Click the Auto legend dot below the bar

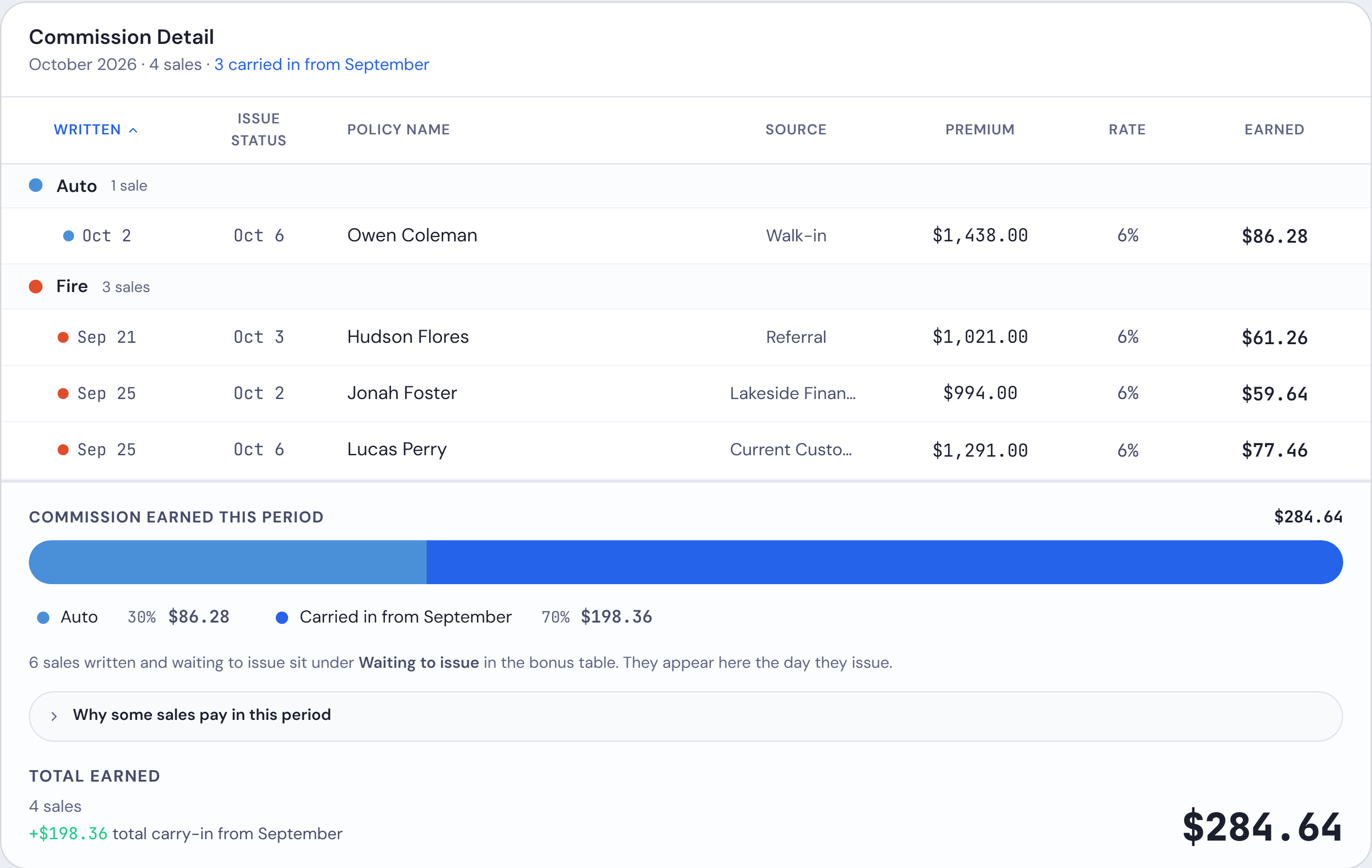[43, 618]
